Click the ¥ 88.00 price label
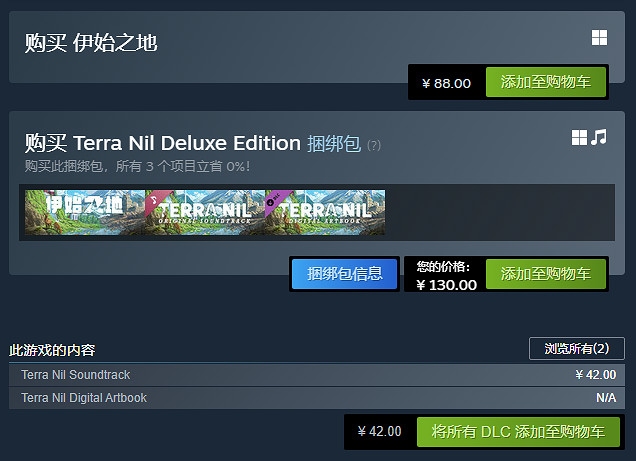Viewport: 636px width, 461px height. (x=446, y=83)
